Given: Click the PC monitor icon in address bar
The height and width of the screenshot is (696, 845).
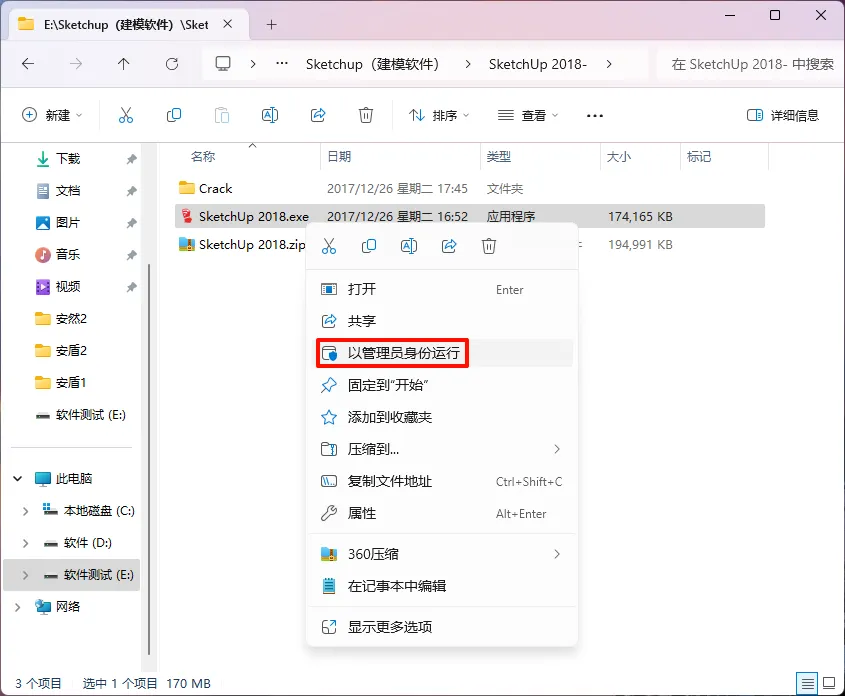Looking at the screenshot, I should pos(223,64).
